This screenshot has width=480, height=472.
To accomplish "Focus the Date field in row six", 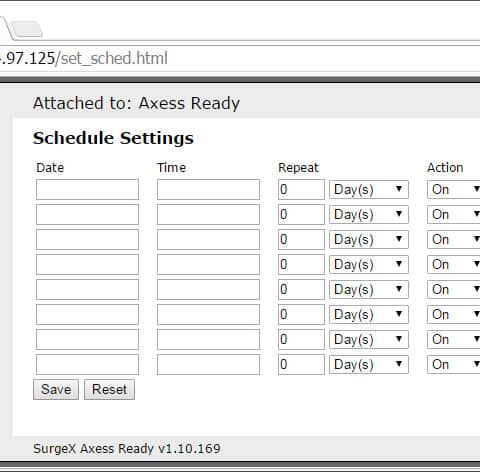I will (87, 314).
